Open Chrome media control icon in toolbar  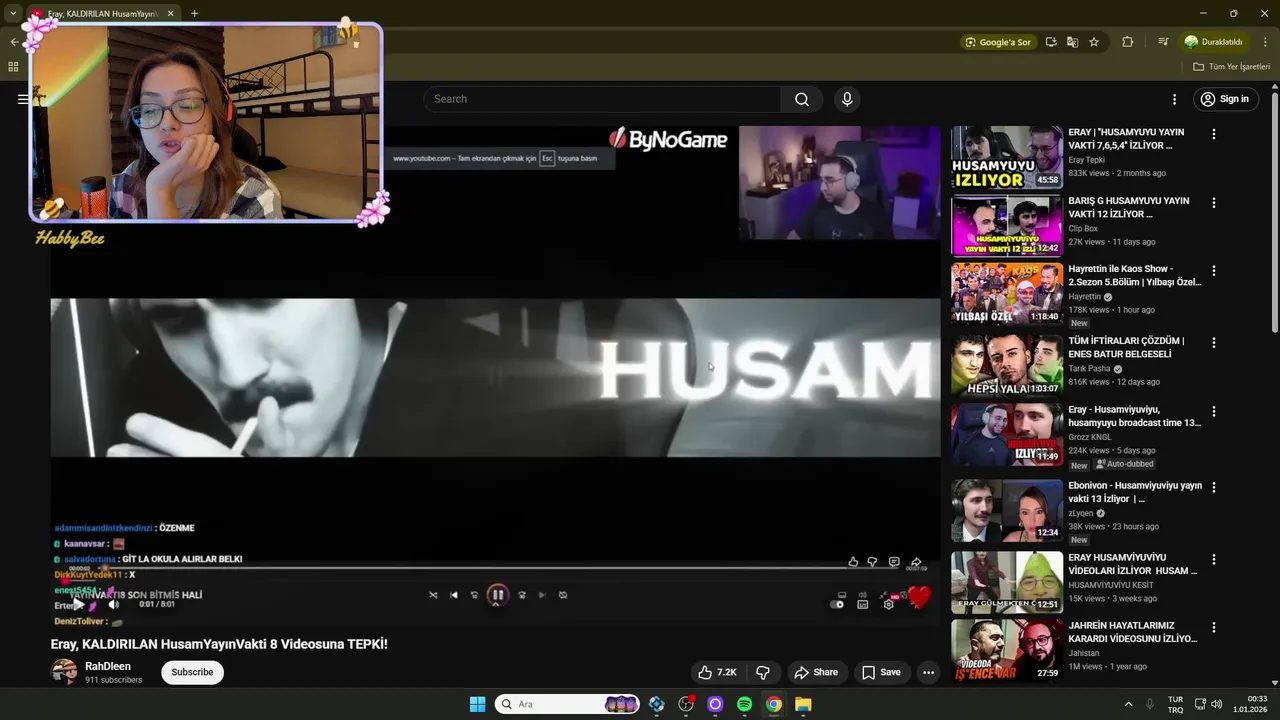point(1163,42)
